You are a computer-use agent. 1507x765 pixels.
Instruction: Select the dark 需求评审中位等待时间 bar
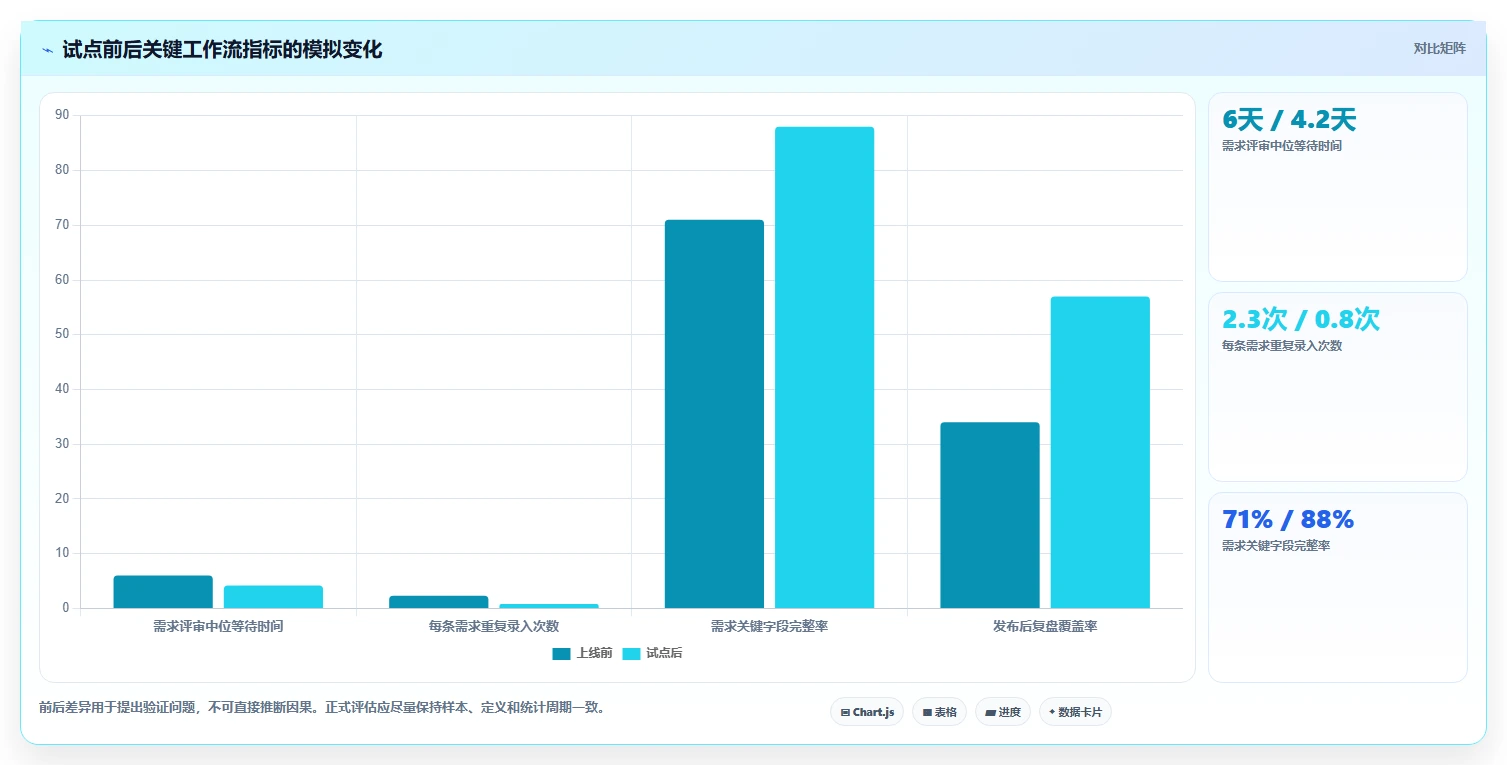pyautogui.click(x=163, y=592)
